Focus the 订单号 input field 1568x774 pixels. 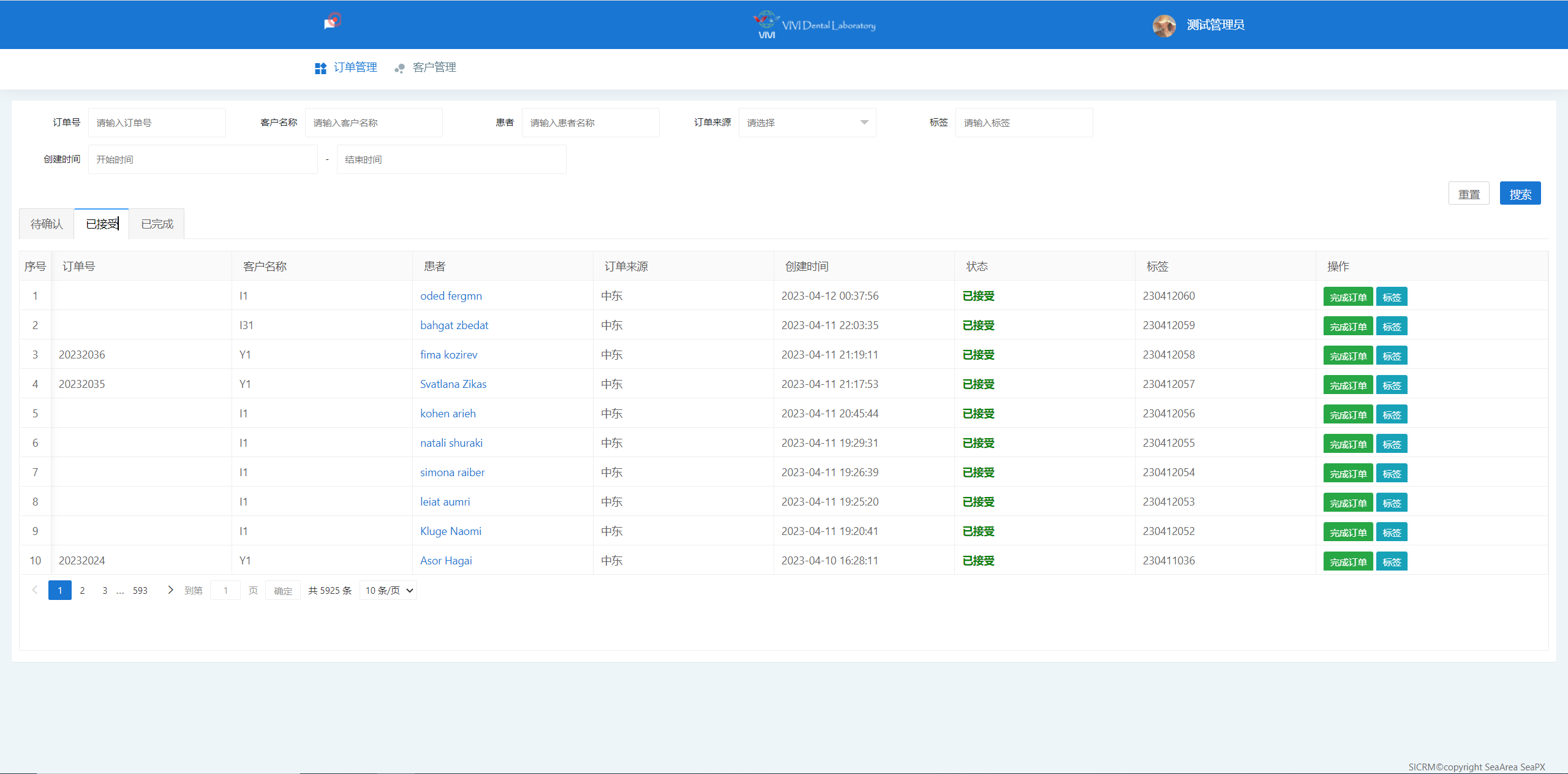tap(157, 123)
